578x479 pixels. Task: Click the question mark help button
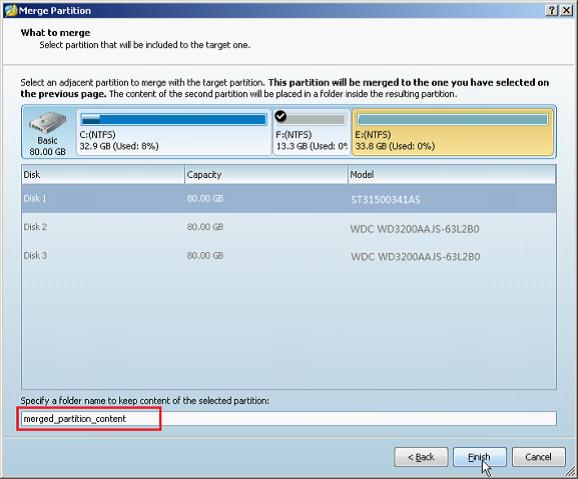click(x=551, y=10)
